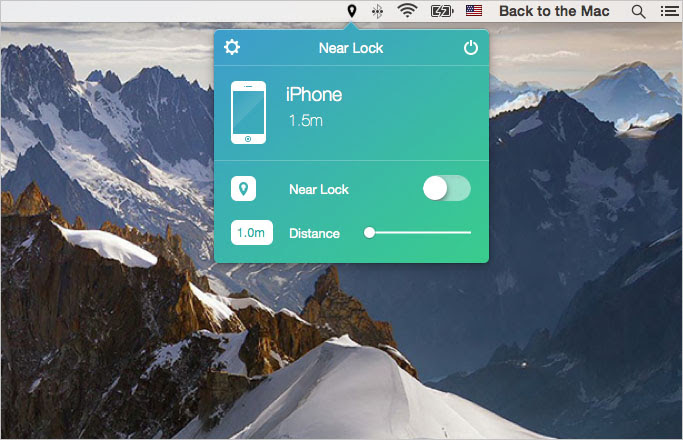683x440 pixels.
Task: Click the Near Lock label beside the switch
Action: tap(319, 190)
